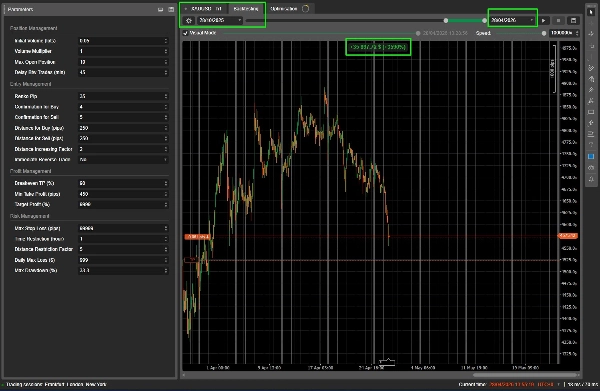600x391 pixels.
Task: Click the Entry Management section heading
Action: pyautogui.click(x=31, y=84)
